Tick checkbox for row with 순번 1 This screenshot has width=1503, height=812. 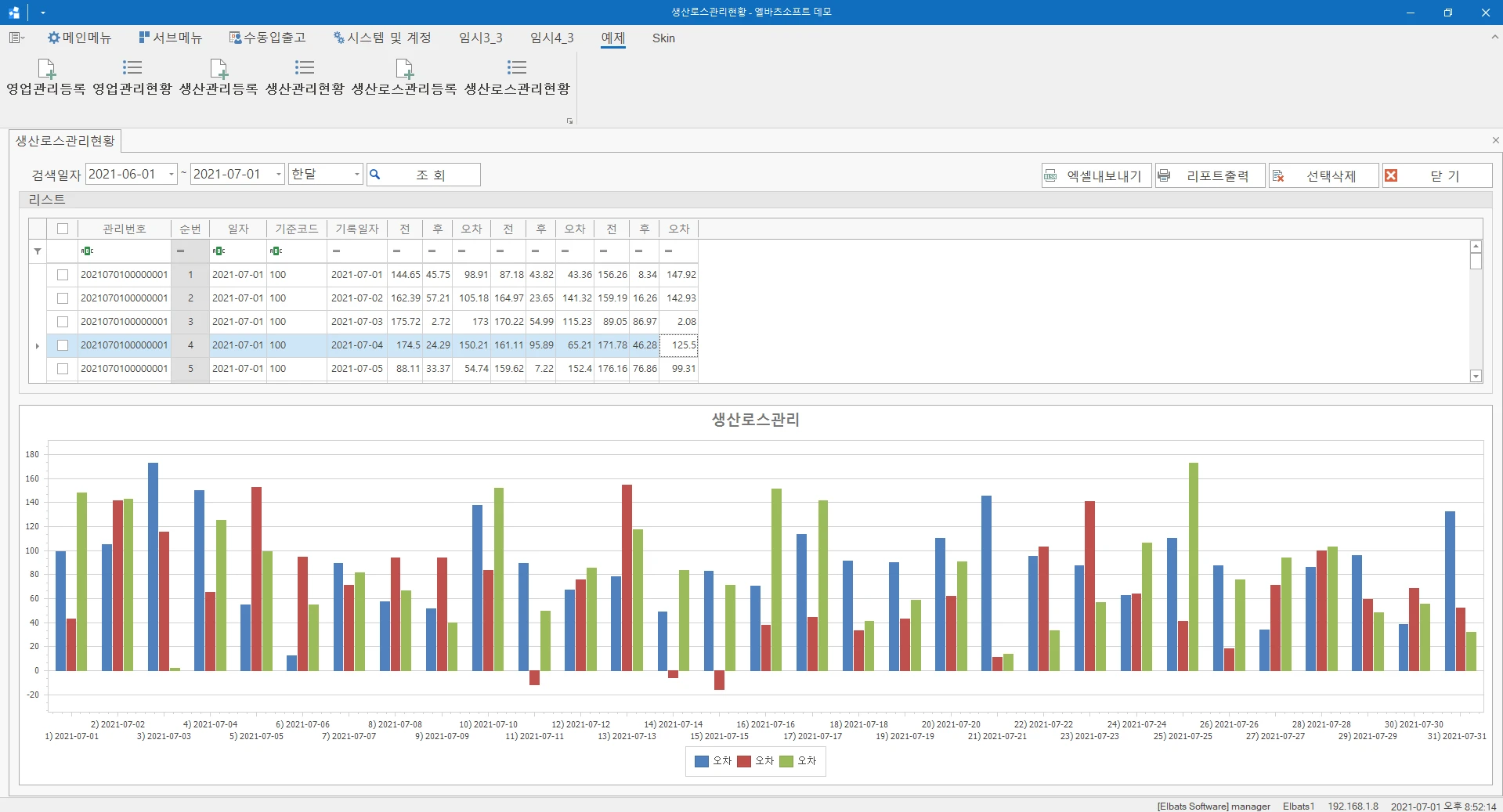pos(63,275)
